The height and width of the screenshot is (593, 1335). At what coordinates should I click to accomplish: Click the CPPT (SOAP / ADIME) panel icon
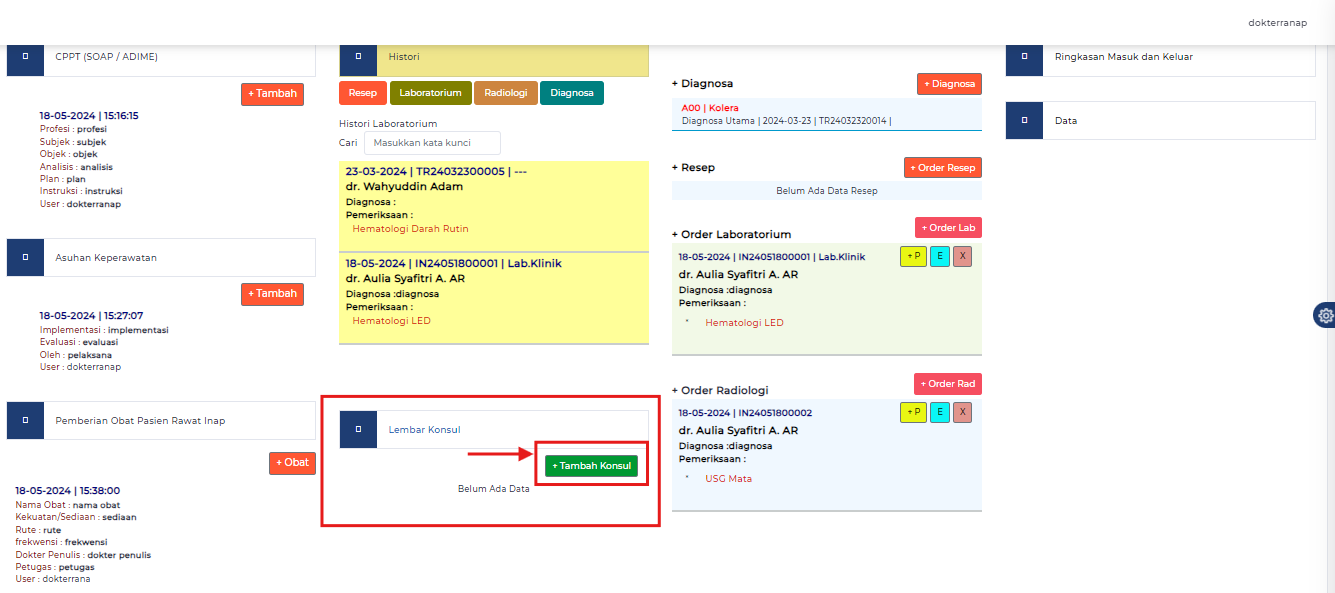pyautogui.click(x=25, y=57)
